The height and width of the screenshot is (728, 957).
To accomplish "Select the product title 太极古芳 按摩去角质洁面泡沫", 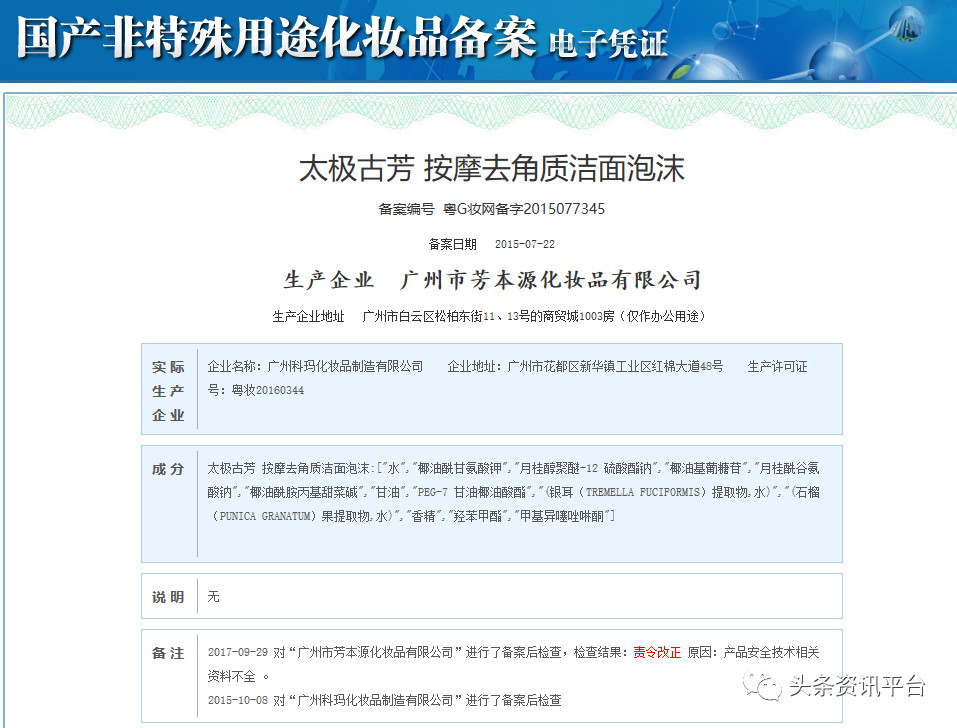I will (x=491, y=168).
